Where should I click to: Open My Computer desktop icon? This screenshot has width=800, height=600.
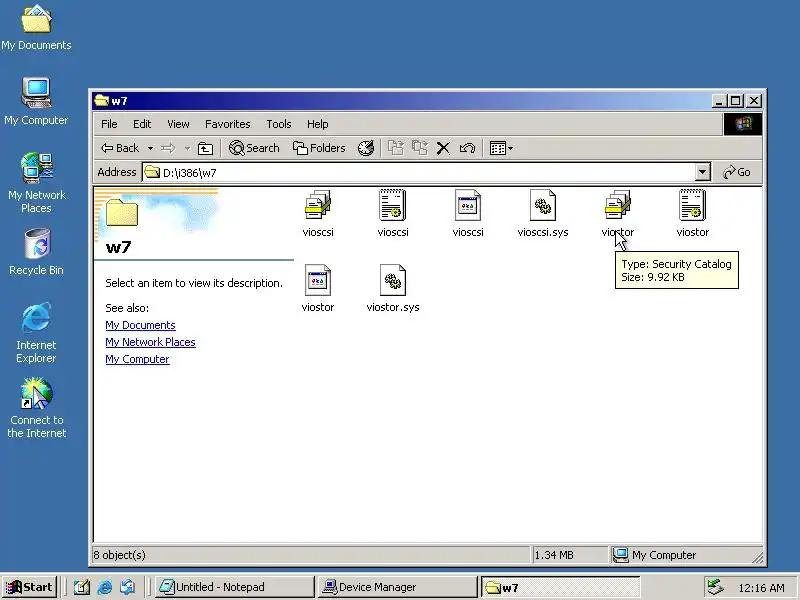coord(36,102)
